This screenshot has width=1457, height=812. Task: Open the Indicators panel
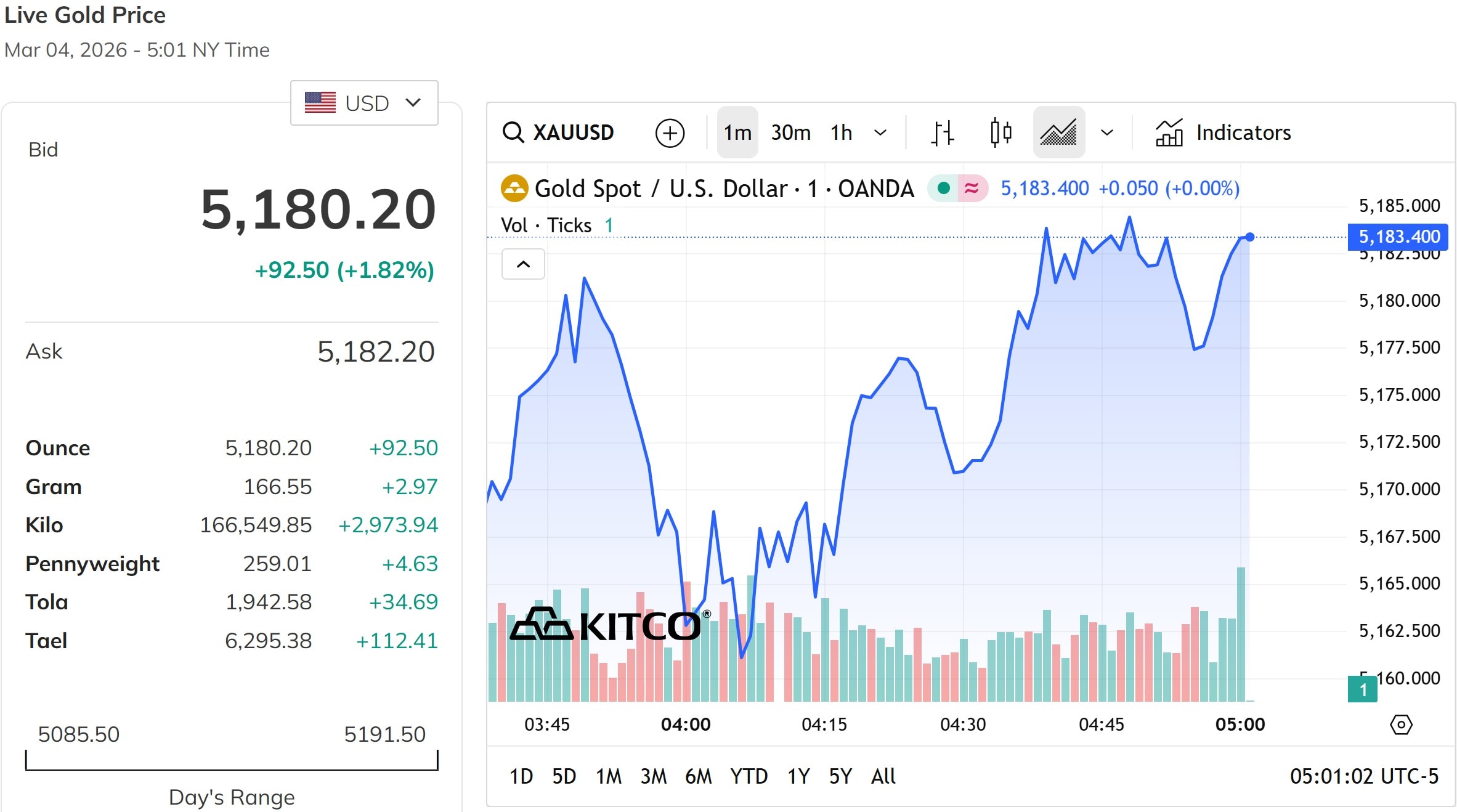(x=1224, y=133)
